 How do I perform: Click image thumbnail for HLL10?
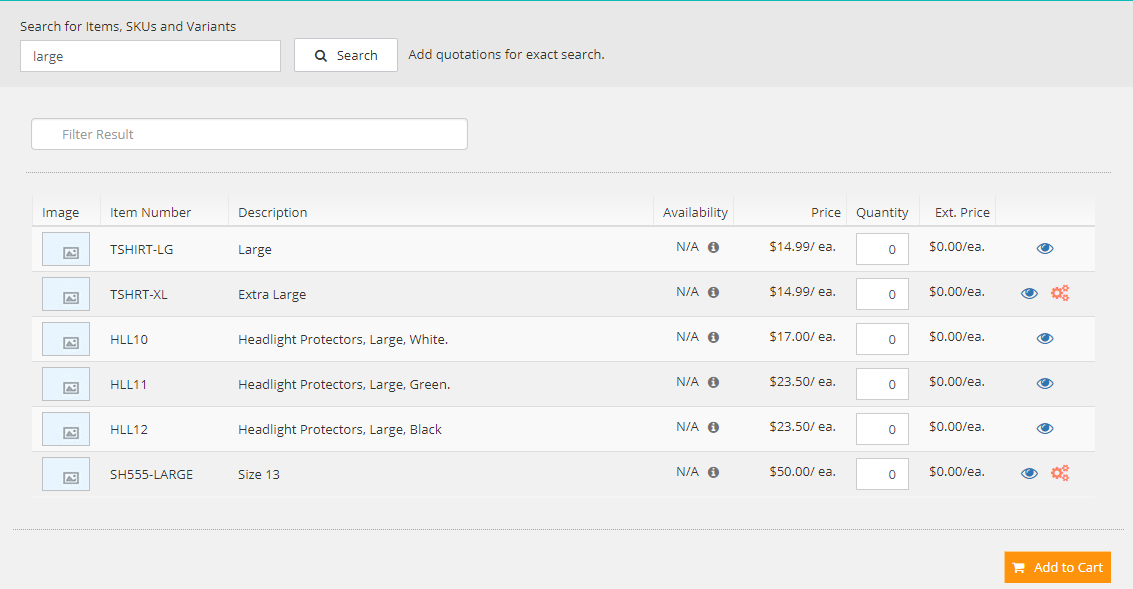(66, 339)
